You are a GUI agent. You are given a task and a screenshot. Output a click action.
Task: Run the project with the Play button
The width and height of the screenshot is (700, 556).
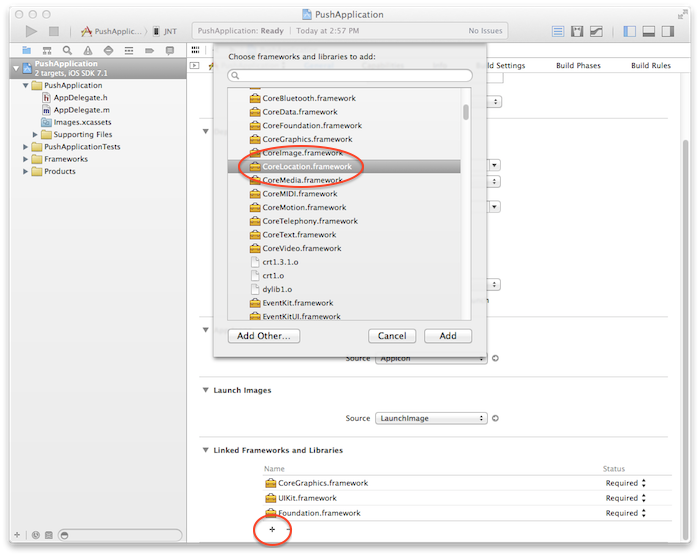point(31,31)
